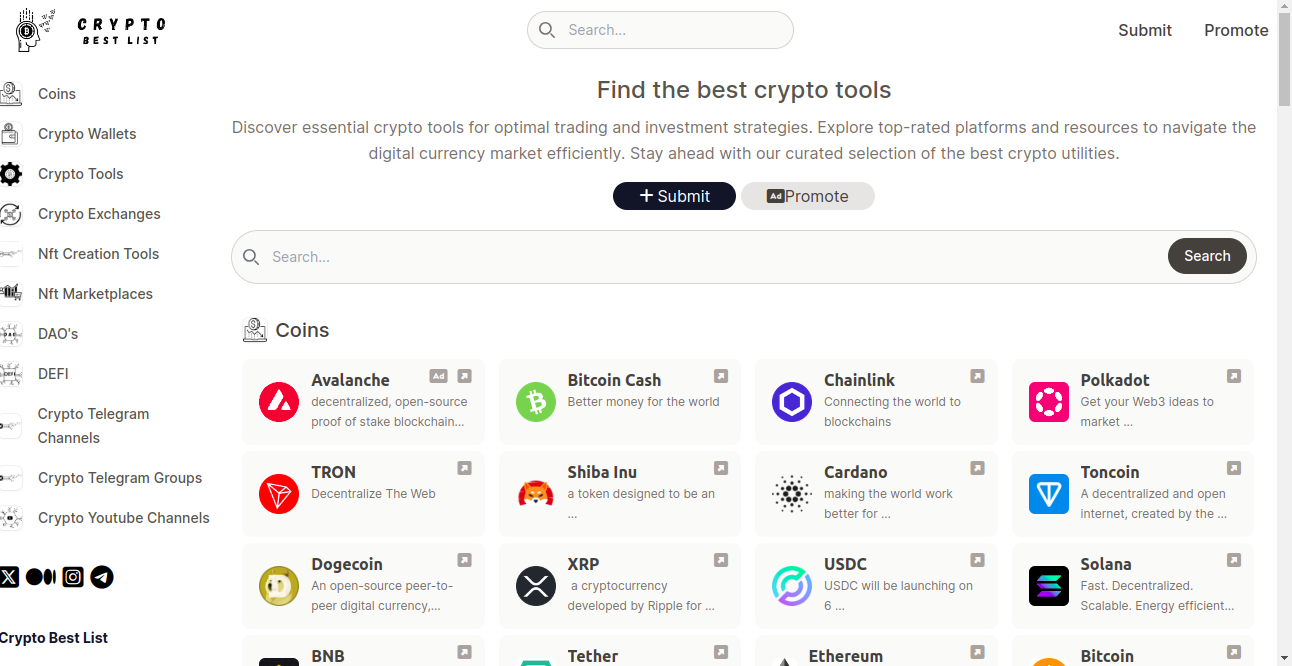The height and width of the screenshot is (666, 1292).
Task: Open external link arrow on Polkadot card
Action: (1234, 376)
